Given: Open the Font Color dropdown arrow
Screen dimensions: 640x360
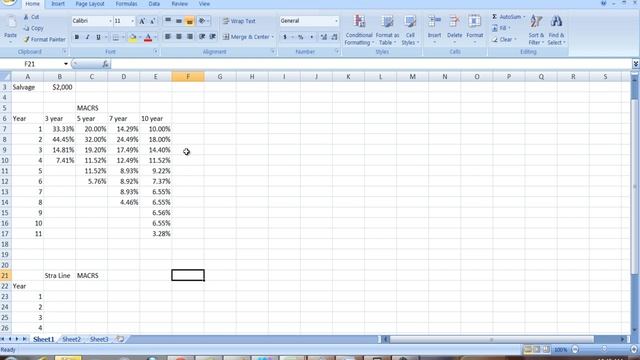Looking at the screenshot, I should tap(156, 38).
